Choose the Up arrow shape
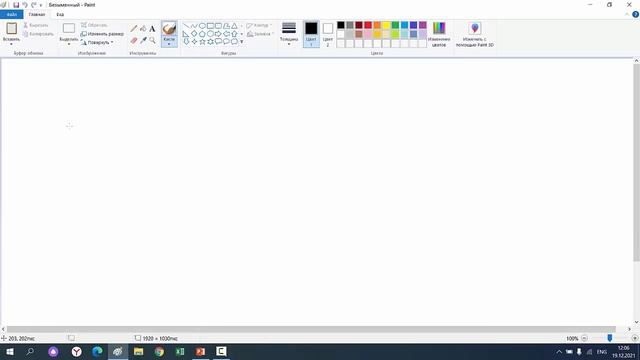Viewport: 640px width, 360px height. (234, 34)
